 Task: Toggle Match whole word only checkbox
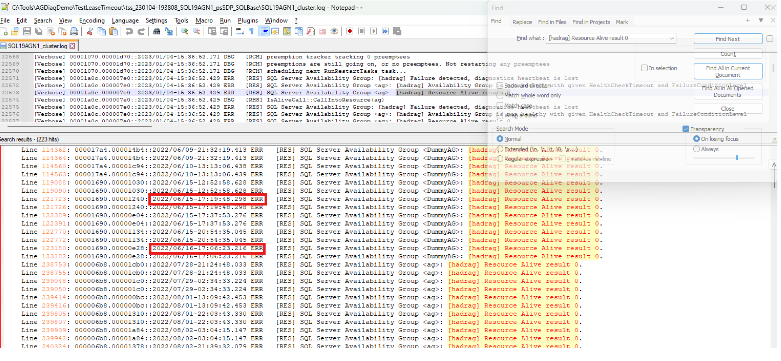(500, 95)
